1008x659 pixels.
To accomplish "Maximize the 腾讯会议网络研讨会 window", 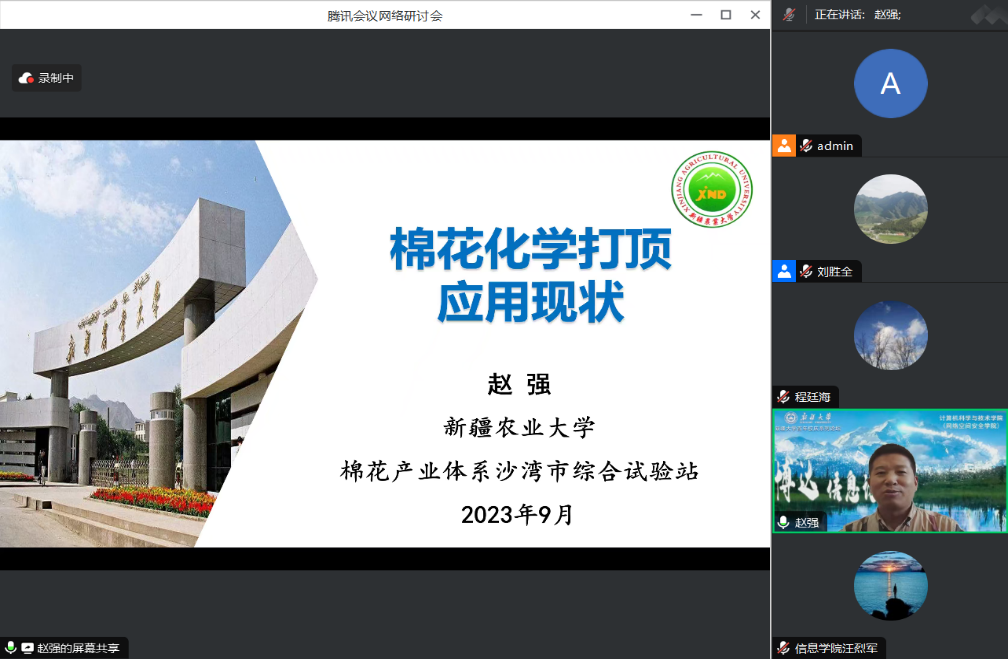I will click(726, 14).
